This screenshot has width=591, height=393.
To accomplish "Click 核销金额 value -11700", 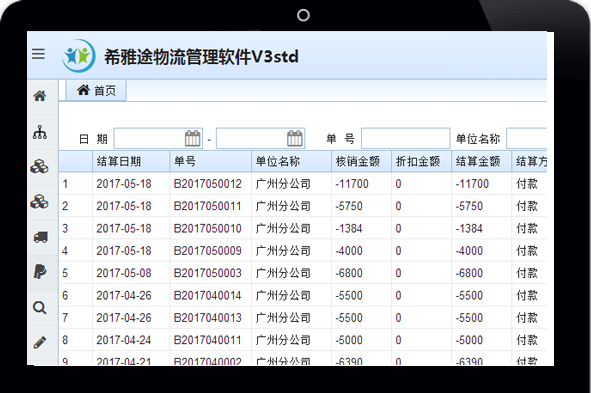I will (x=352, y=184).
